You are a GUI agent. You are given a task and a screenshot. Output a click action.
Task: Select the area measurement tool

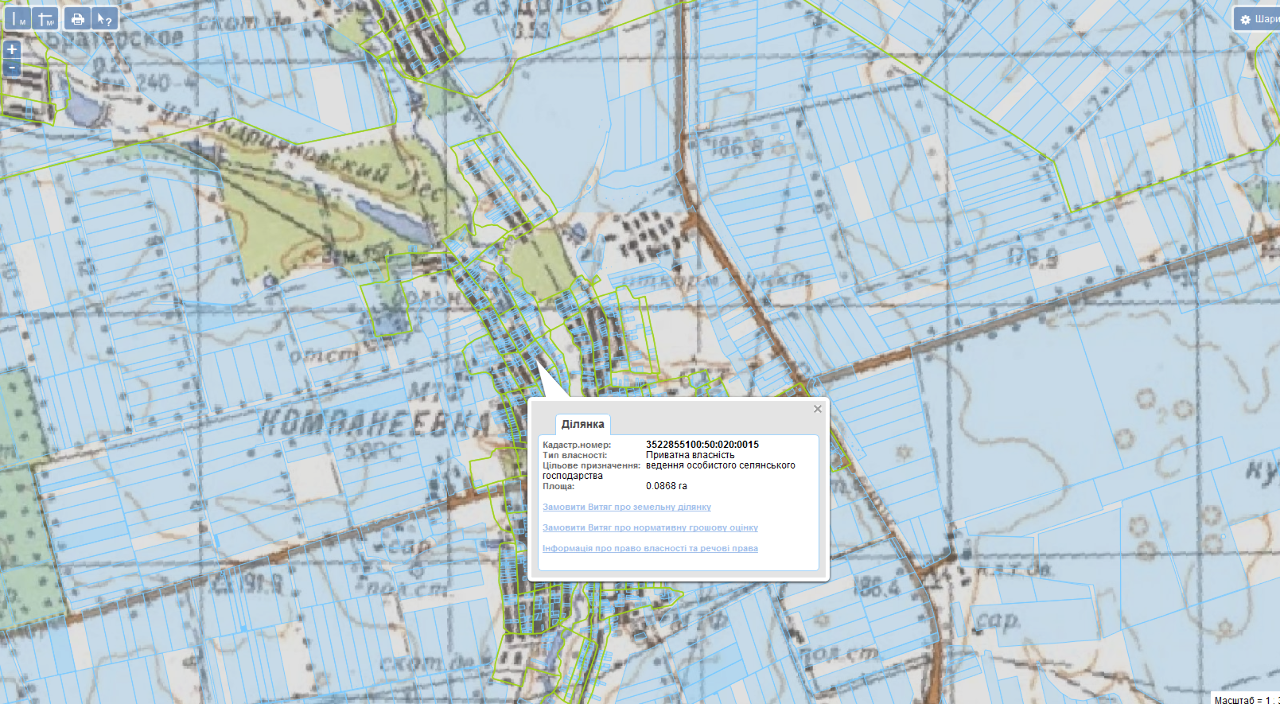coord(45,18)
